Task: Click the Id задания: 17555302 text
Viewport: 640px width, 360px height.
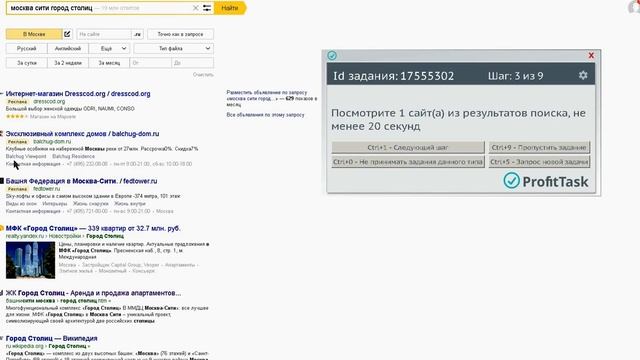Action: tap(393, 76)
